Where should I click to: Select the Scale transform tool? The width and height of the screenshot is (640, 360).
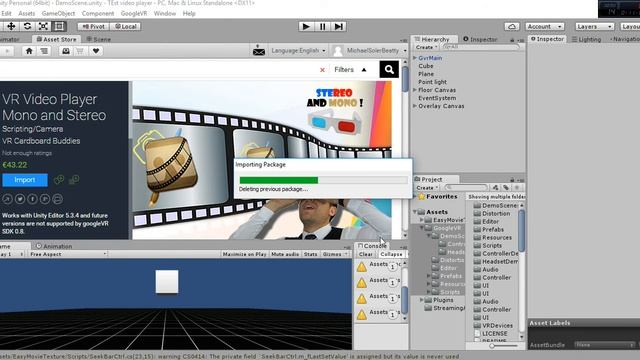click(x=43, y=26)
